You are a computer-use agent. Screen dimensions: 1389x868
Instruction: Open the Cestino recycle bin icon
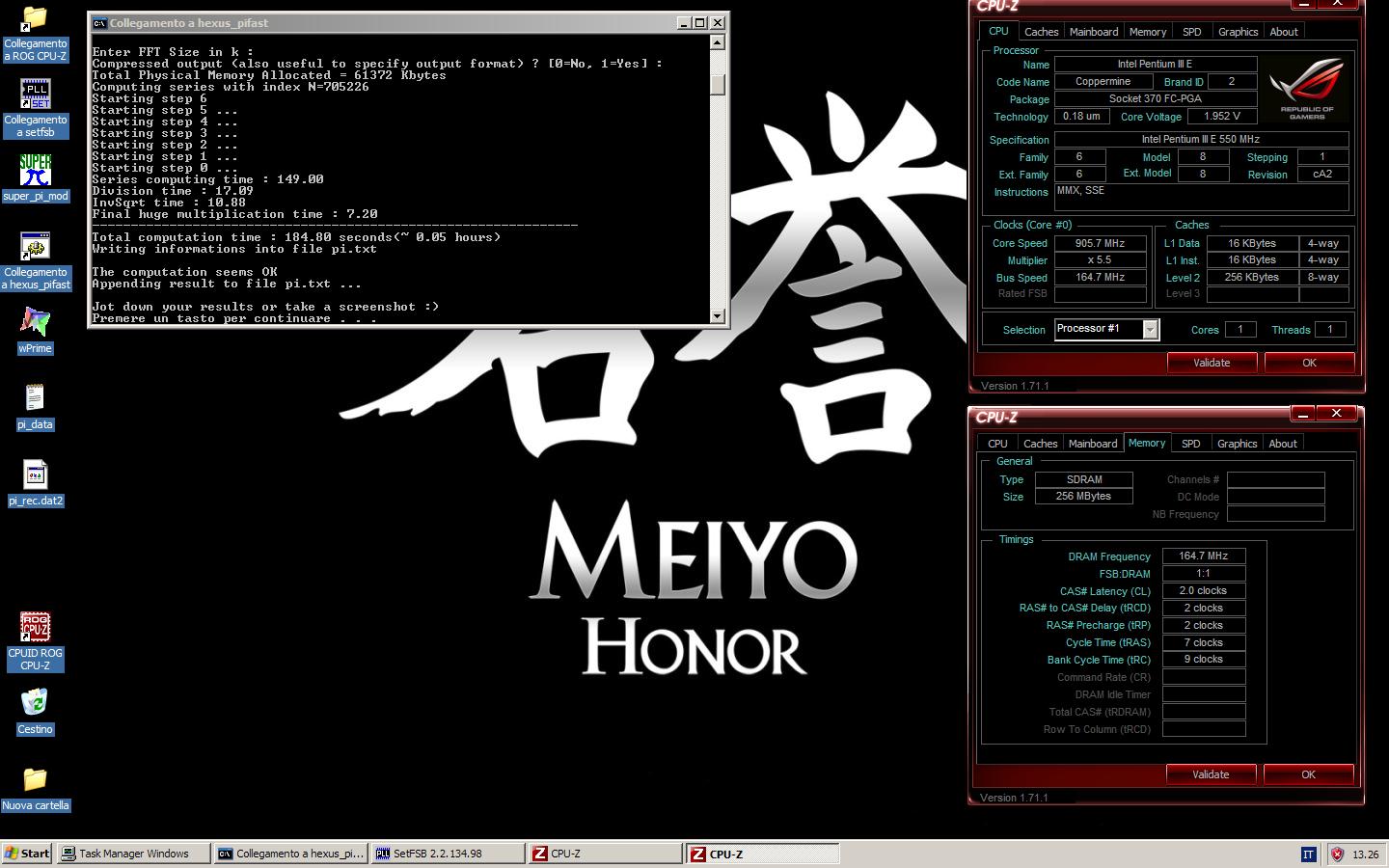coord(35,703)
